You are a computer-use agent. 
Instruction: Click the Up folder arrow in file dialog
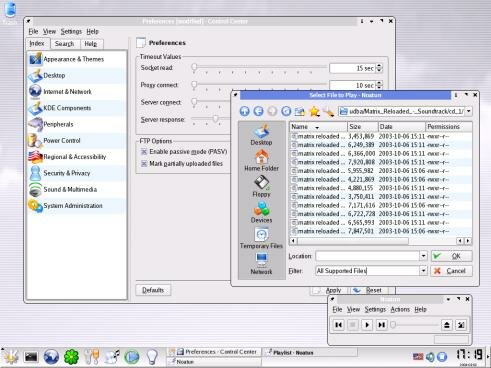pos(244,111)
